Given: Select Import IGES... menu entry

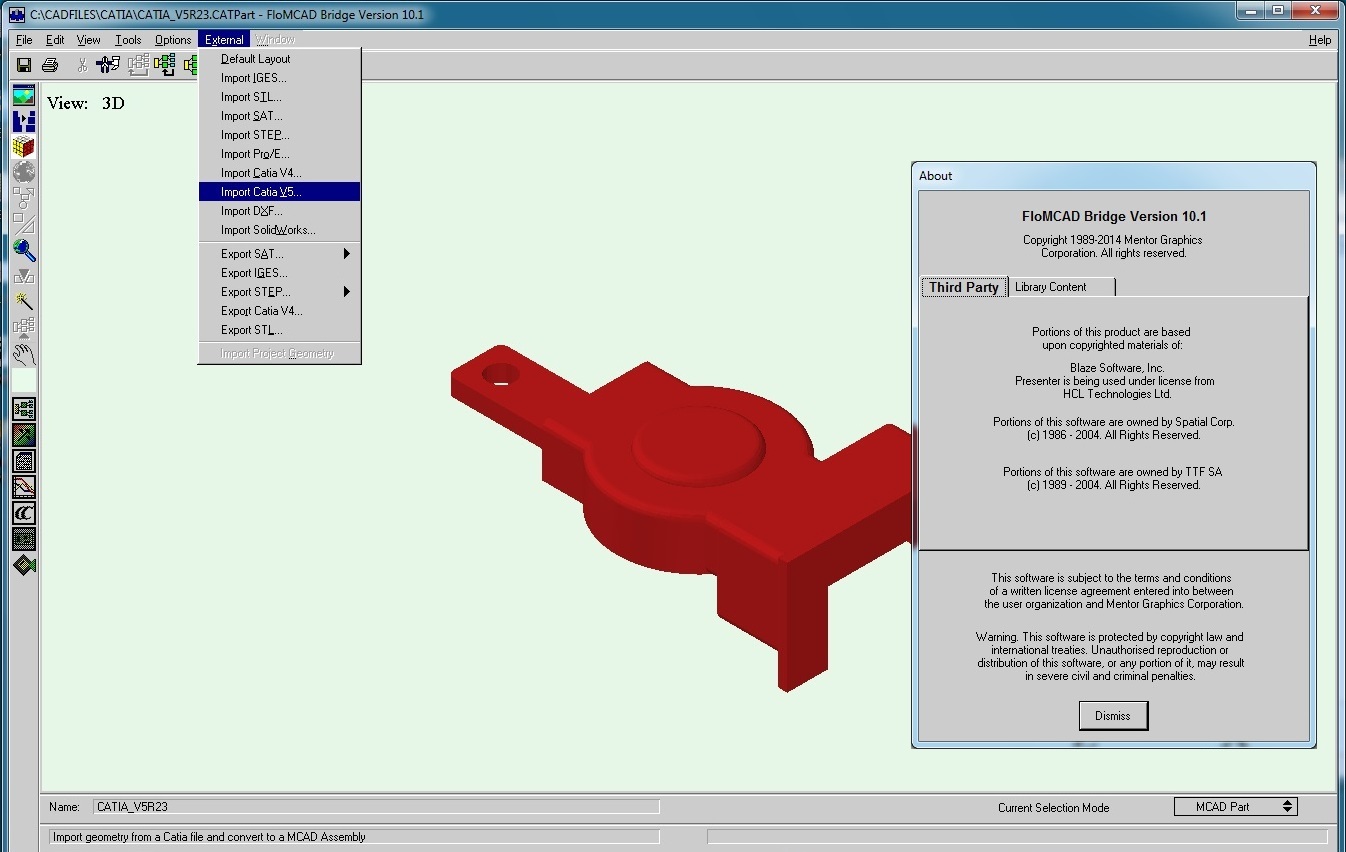Looking at the screenshot, I should pyautogui.click(x=279, y=78).
